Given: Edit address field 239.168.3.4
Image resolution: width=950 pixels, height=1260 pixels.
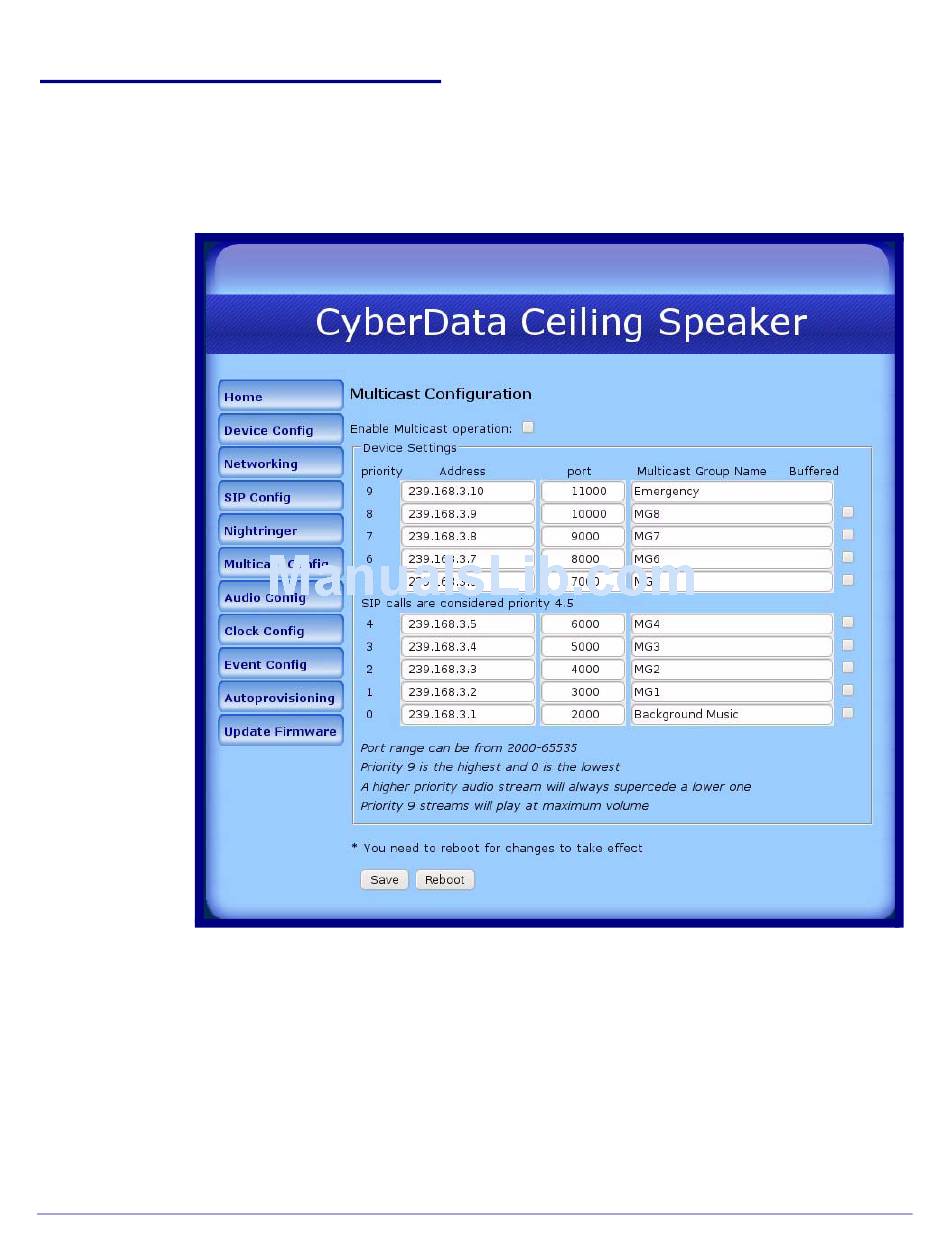Looking at the screenshot, I should (468, 647).
